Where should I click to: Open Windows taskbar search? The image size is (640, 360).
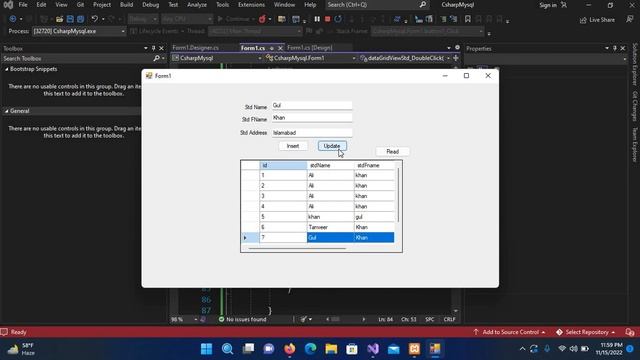[x=227, y=349]
